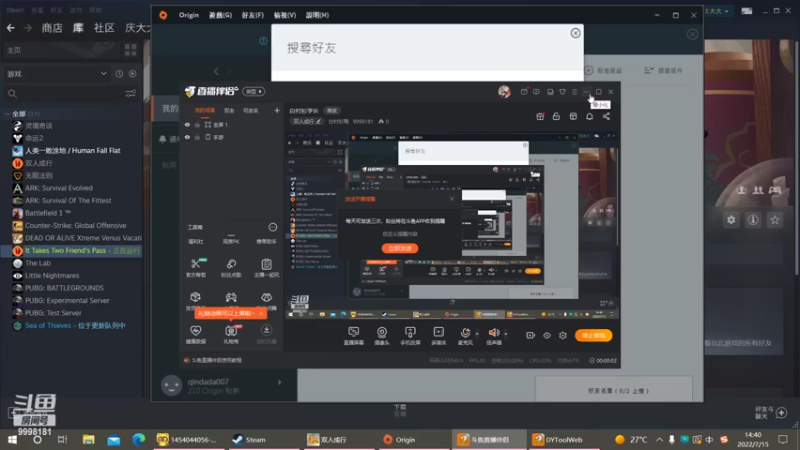This screenshot has height=450, width=800.
Task: Click the orange 停止直播 button
Action: click(x=593, y=335)
